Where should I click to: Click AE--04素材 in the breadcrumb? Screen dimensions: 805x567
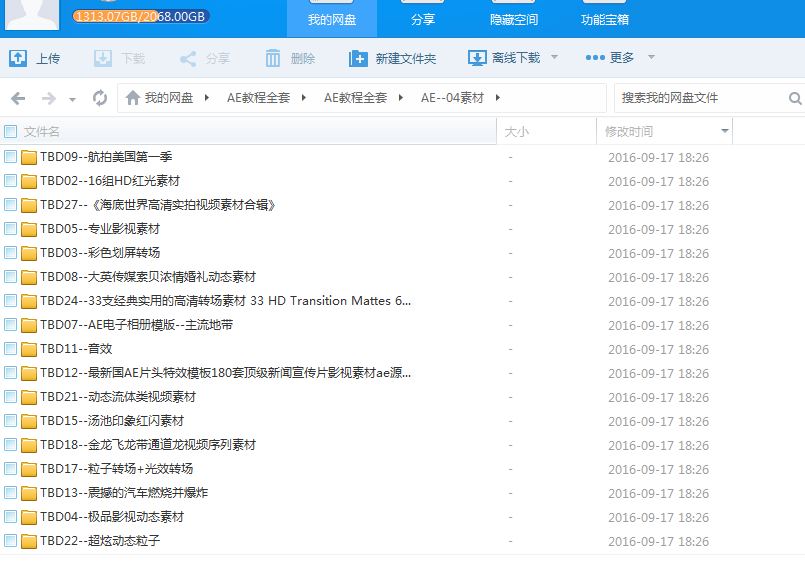tap(452, 98)
